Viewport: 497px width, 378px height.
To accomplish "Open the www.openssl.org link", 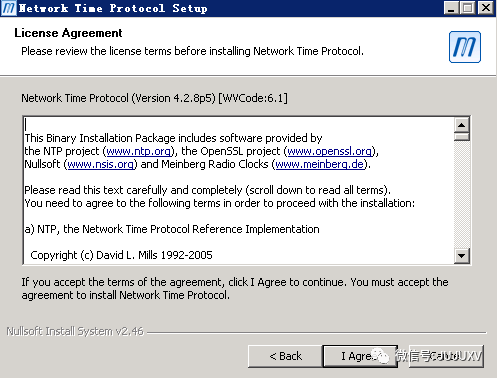I will (329, 151).
